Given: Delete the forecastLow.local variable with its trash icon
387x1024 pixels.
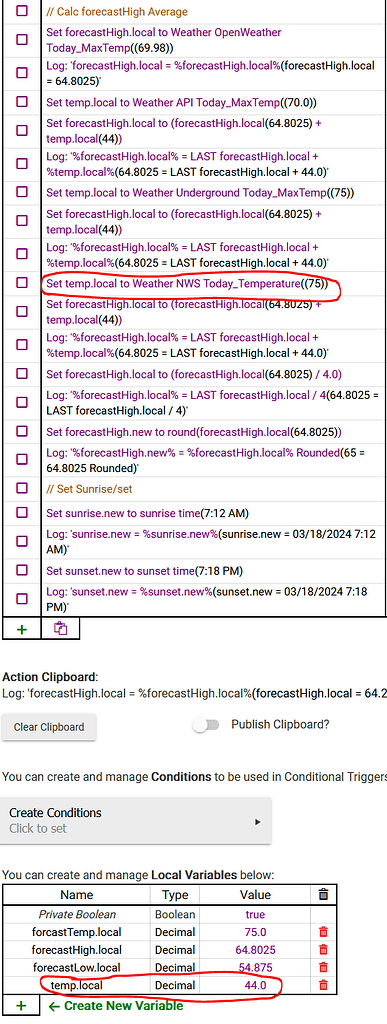Looking at the screenshot, I should (323, 967).
